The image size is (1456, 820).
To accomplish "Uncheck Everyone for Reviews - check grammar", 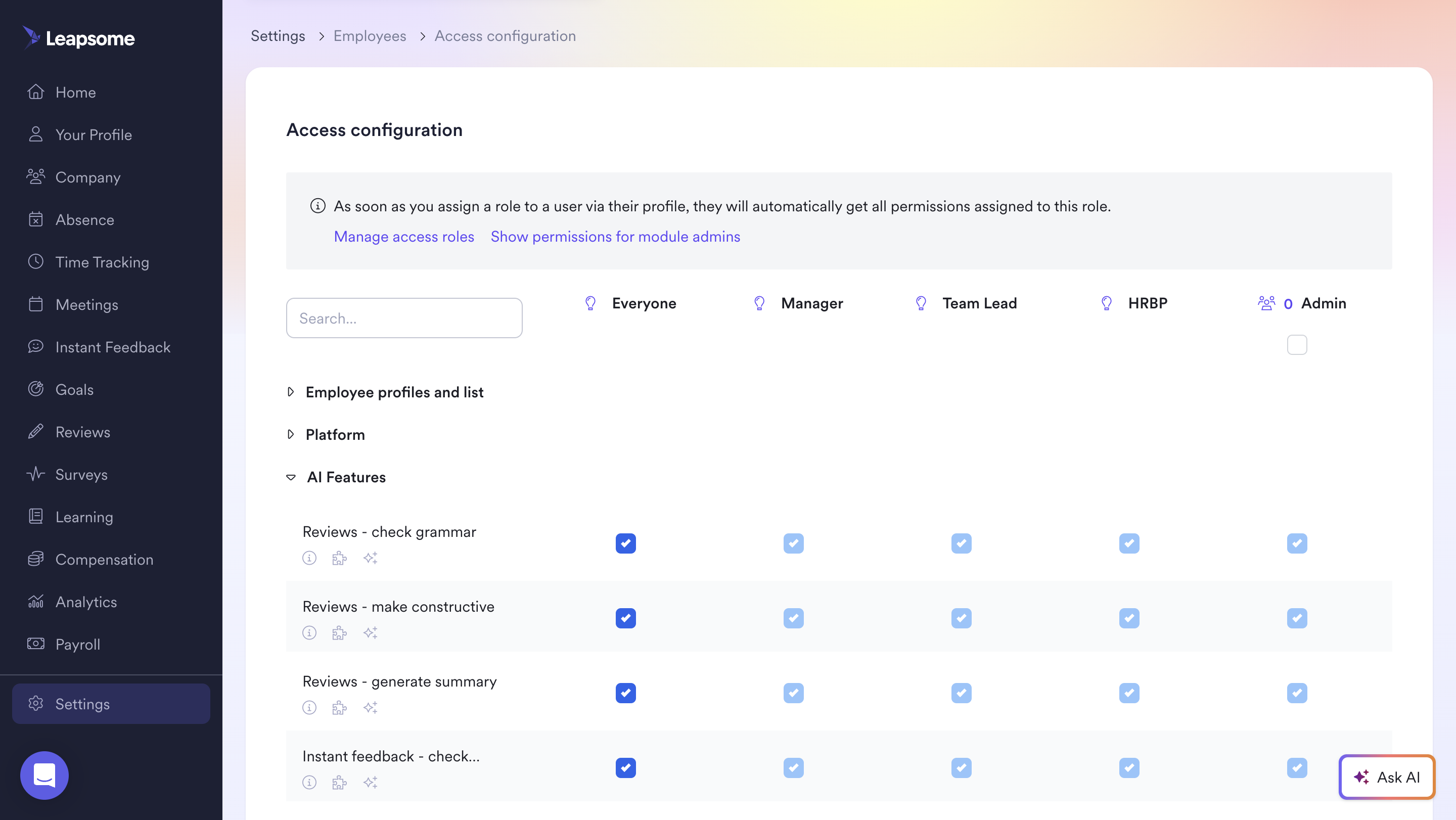I will click(x=626, y=543).
